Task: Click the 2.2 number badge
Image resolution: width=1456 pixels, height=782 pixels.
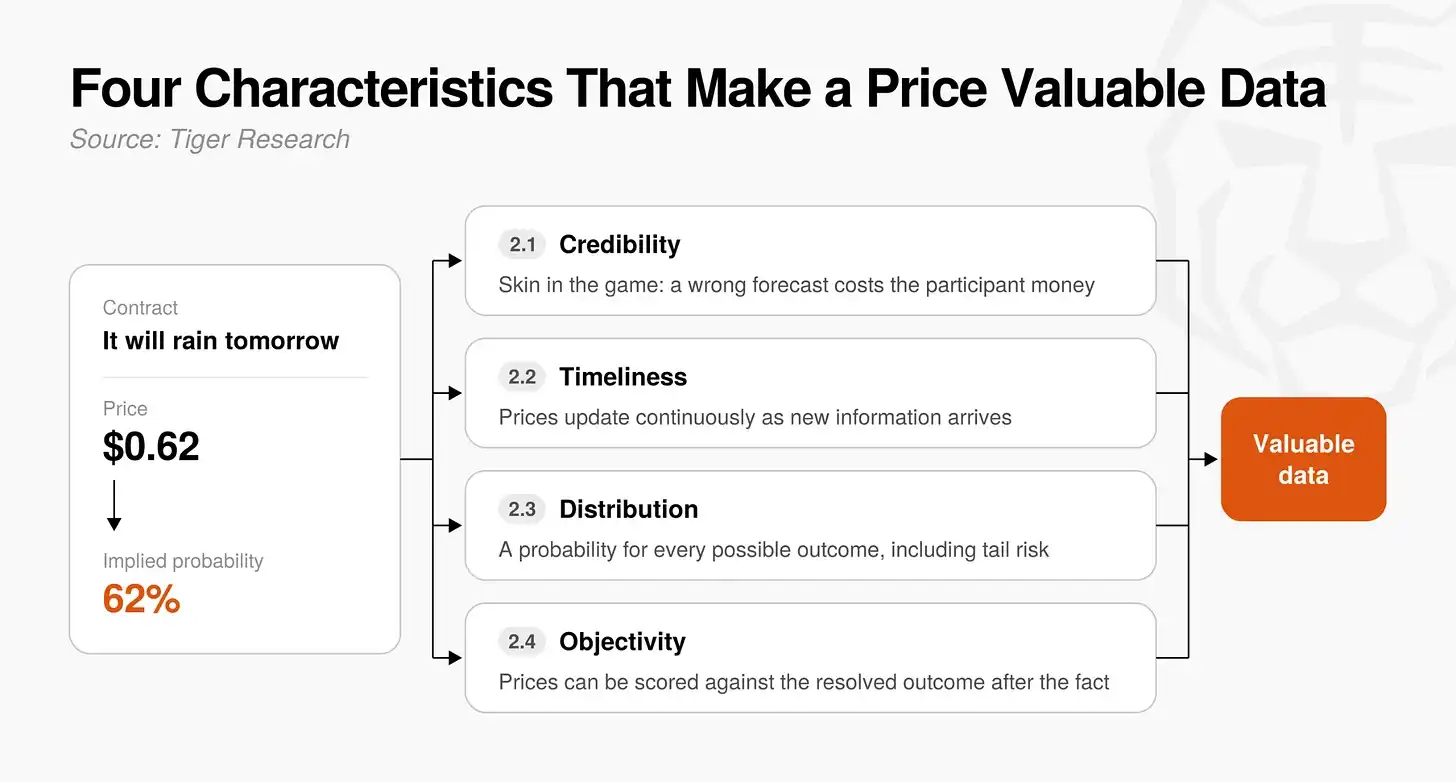Action: point(521,377)
